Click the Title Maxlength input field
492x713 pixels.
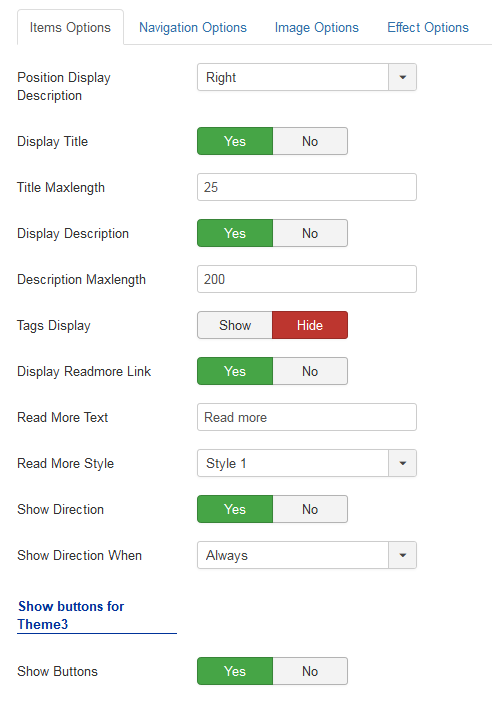coord(307,187)
